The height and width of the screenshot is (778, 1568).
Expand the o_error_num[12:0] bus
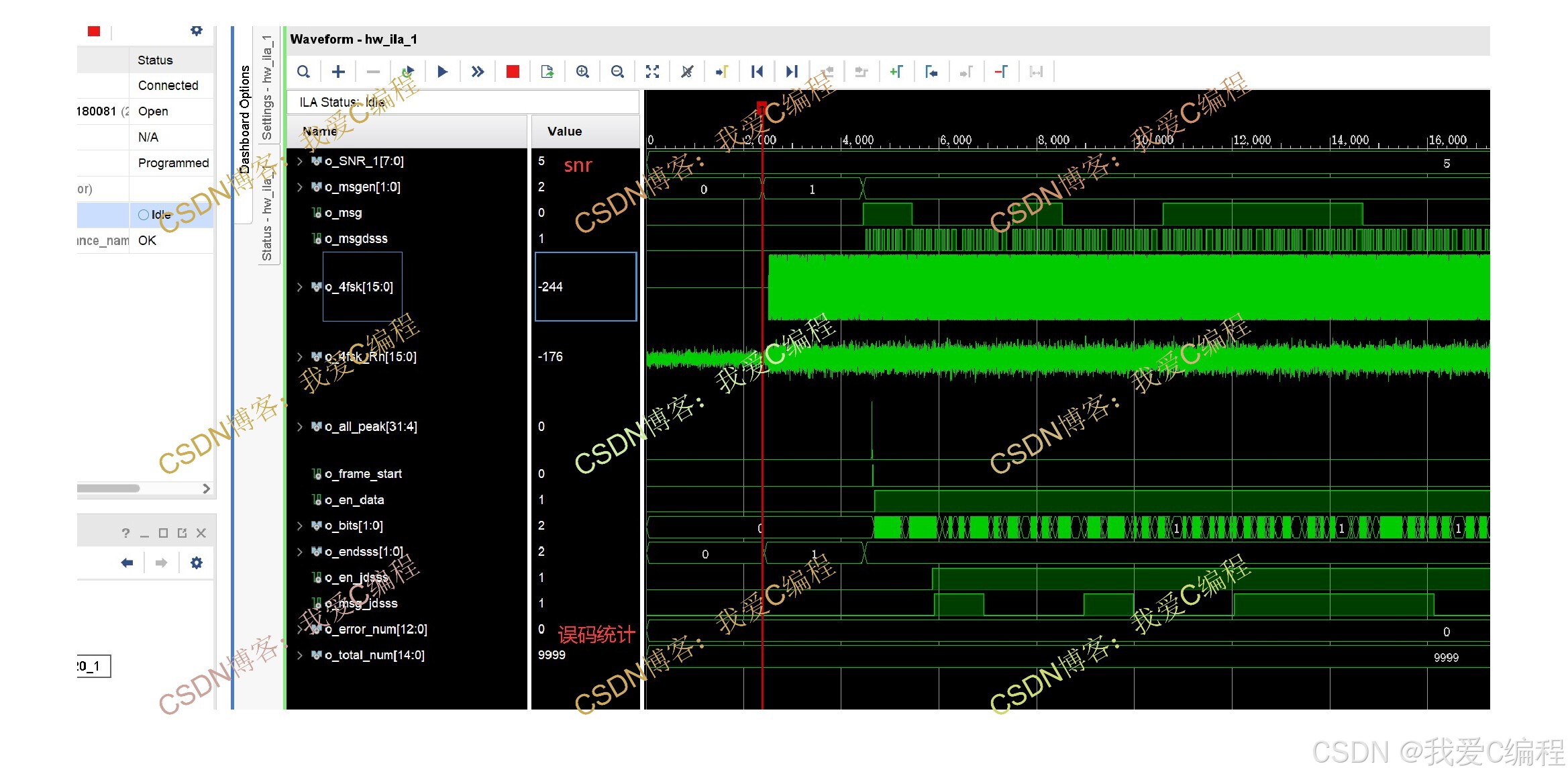tap(300, 630)
